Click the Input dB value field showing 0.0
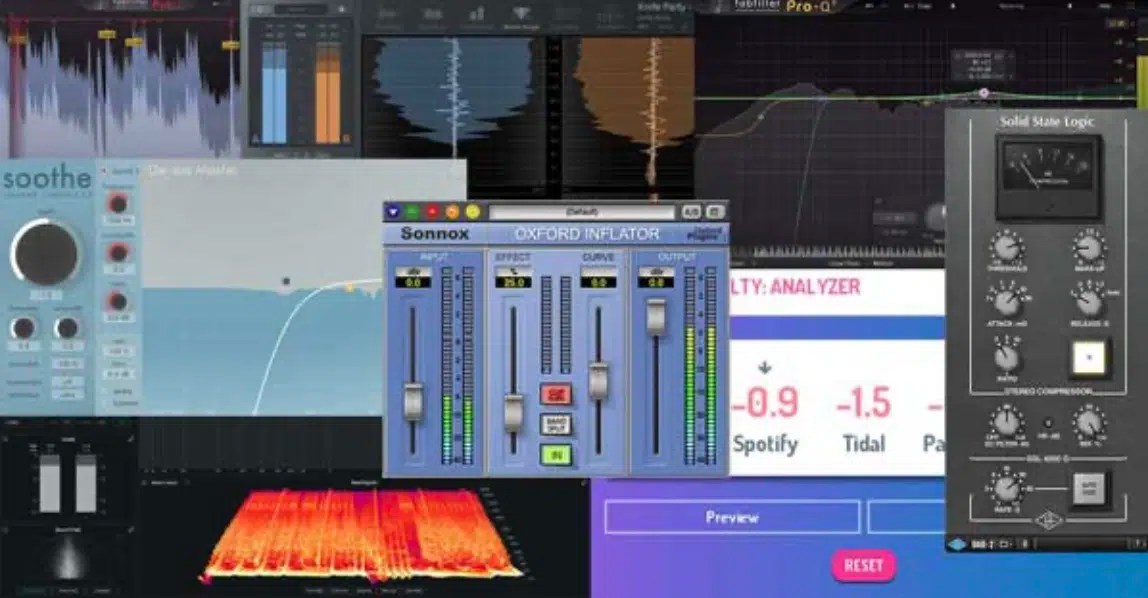The image size is (1148, 598). click(x=413, y=282)
